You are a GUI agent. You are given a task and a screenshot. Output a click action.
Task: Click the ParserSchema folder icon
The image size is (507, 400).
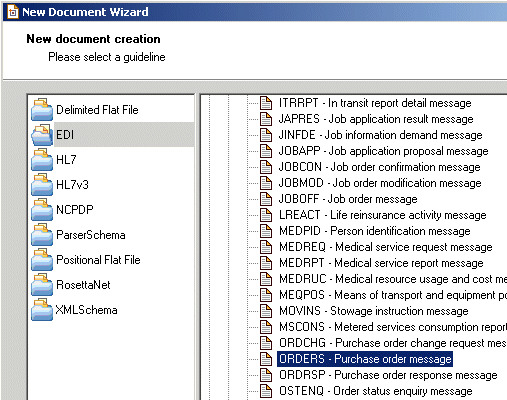[x=42, y=235]
